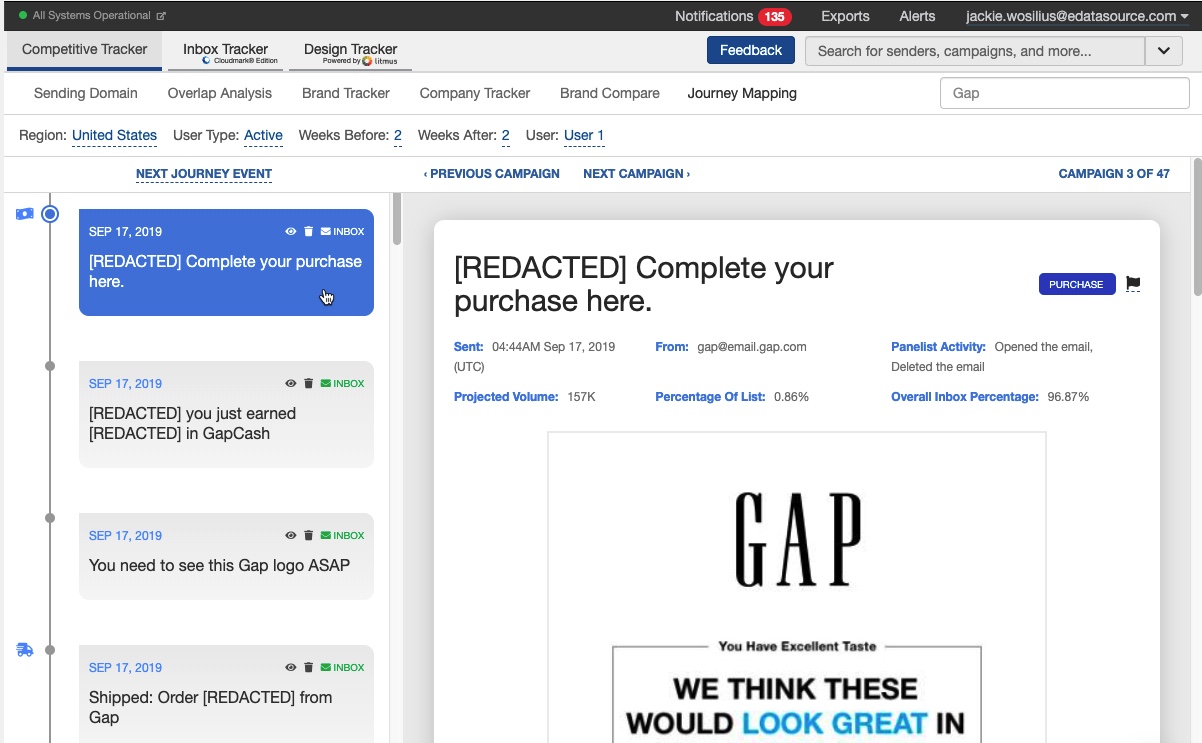
Task: Open the 'Shipped: Order from Gap' email card
Action: pos(226,694)
